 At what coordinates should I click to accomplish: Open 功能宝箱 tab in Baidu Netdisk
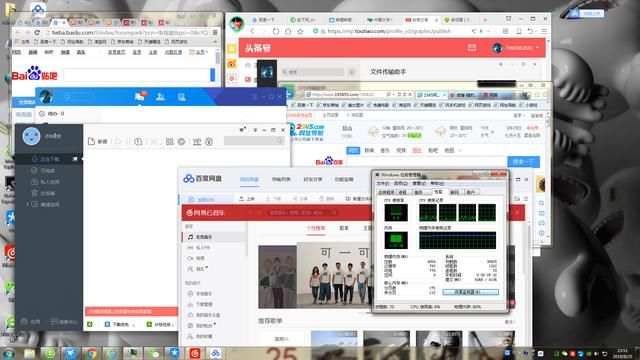pyautogui.click(x=344, y=179)
